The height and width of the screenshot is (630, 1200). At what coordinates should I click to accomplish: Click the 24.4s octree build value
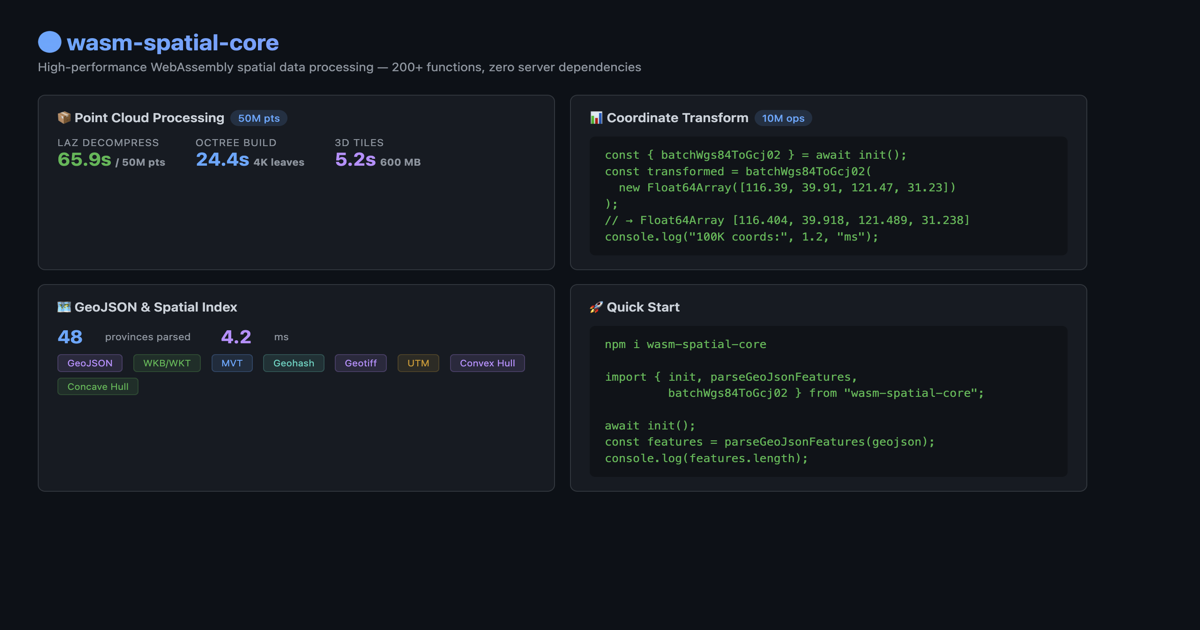[222, 160]
